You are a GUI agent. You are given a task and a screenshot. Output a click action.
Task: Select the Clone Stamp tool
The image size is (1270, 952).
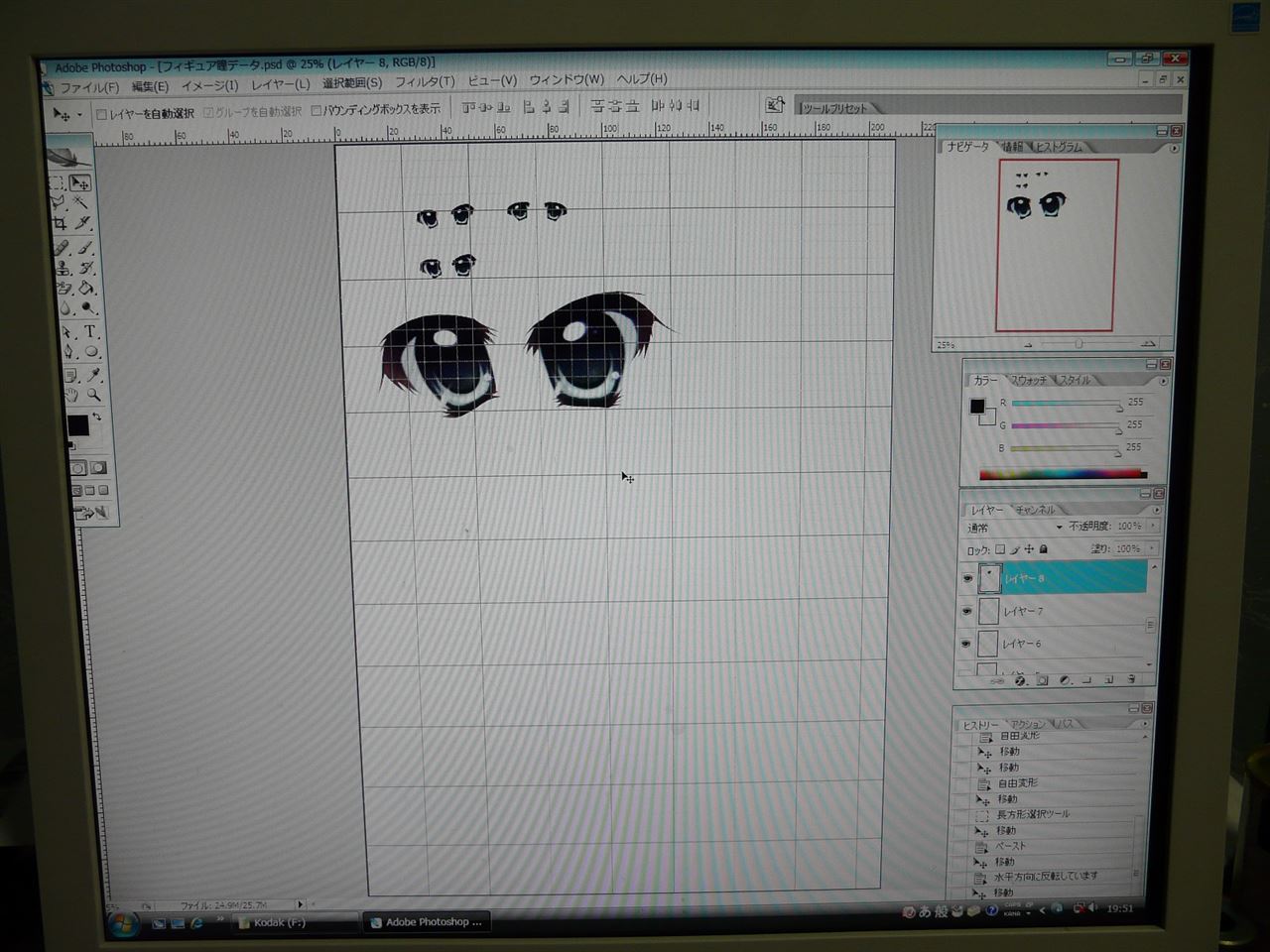click(63, 268)
